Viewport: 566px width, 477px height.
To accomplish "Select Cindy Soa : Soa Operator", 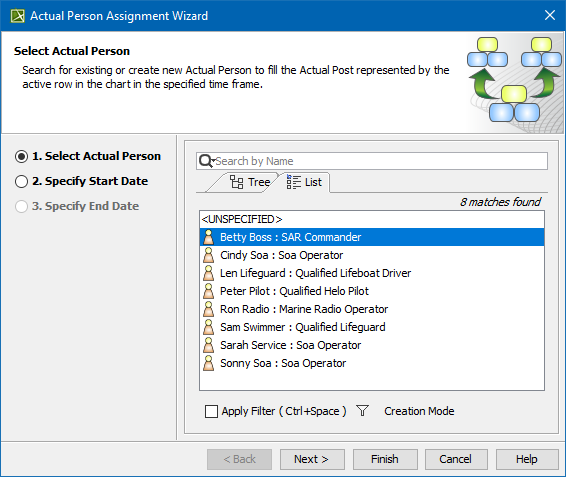I will click(x=372, y=255).
